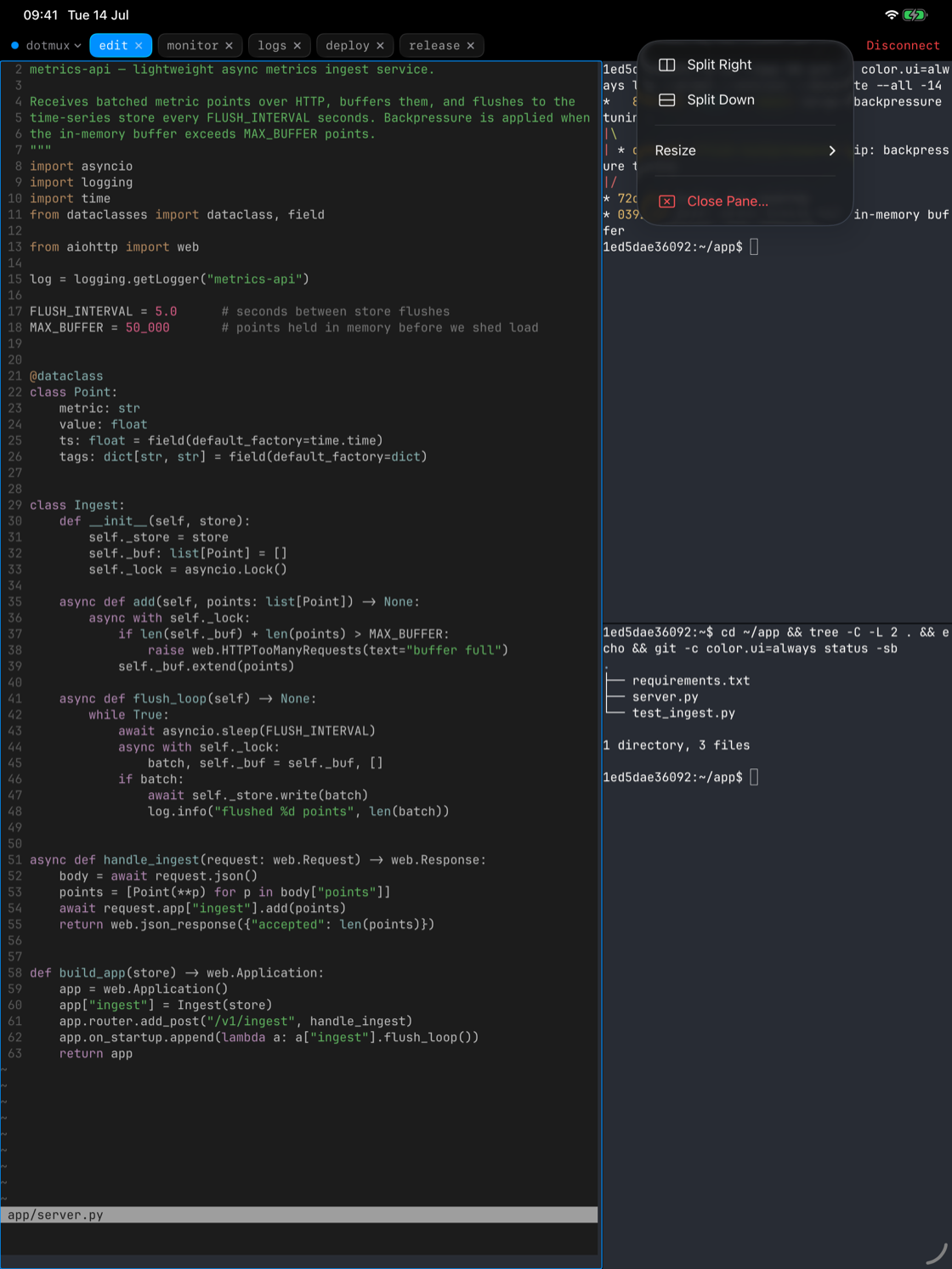Expand the Resize submenu
This screenshot has width=952, height=1269.
click(x=745, y=150)
